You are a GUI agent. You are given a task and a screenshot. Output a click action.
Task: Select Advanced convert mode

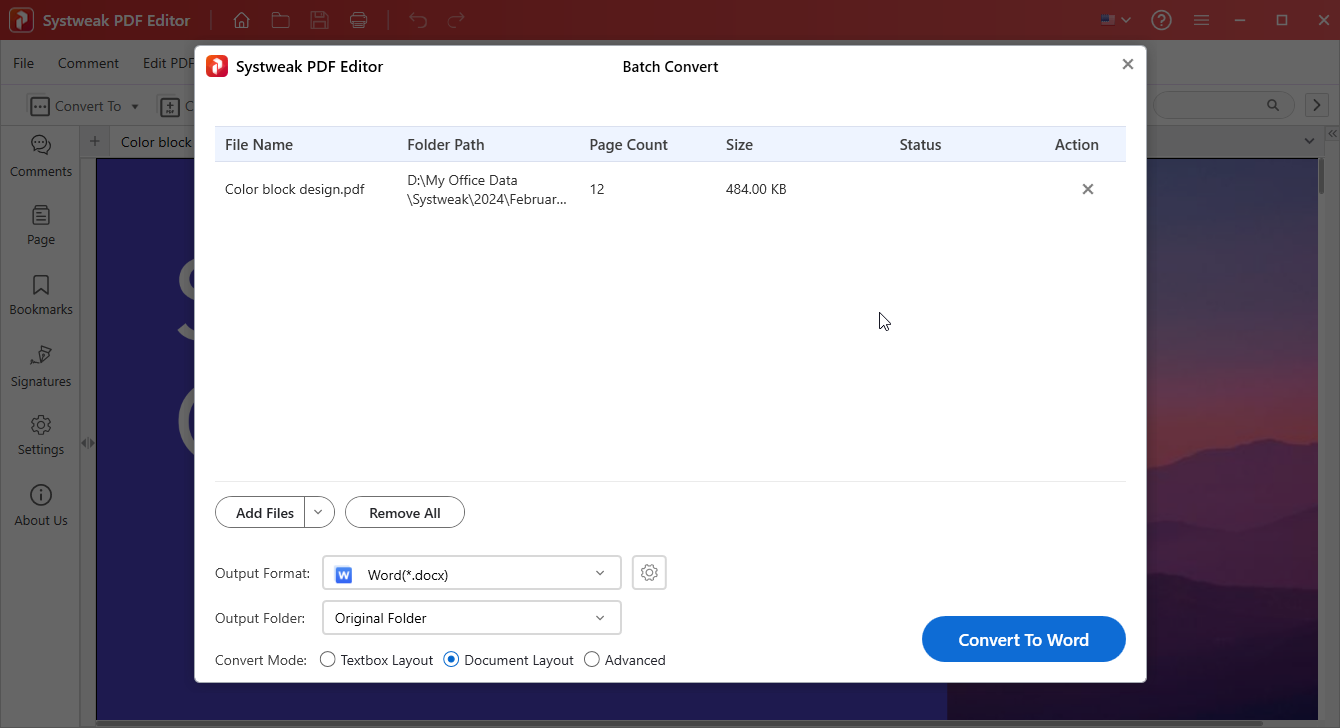[592, 660]
